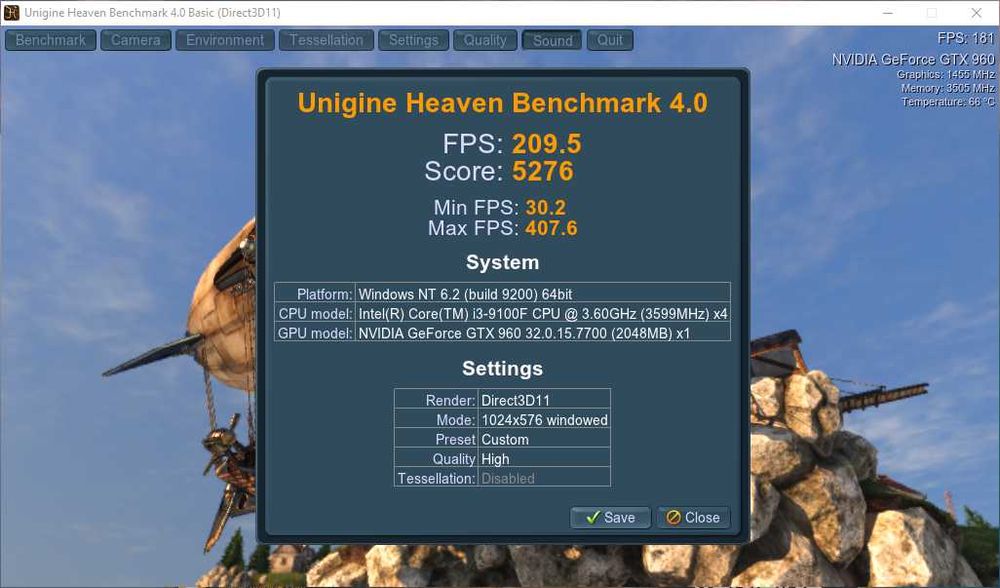Close the Unigine Heaven window

click(976, 13)
